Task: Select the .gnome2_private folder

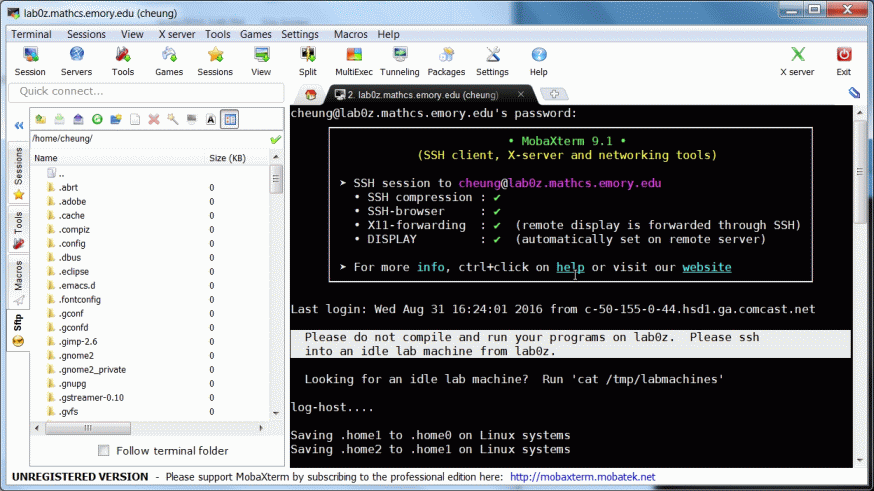Action: click(x=92, y=370)
